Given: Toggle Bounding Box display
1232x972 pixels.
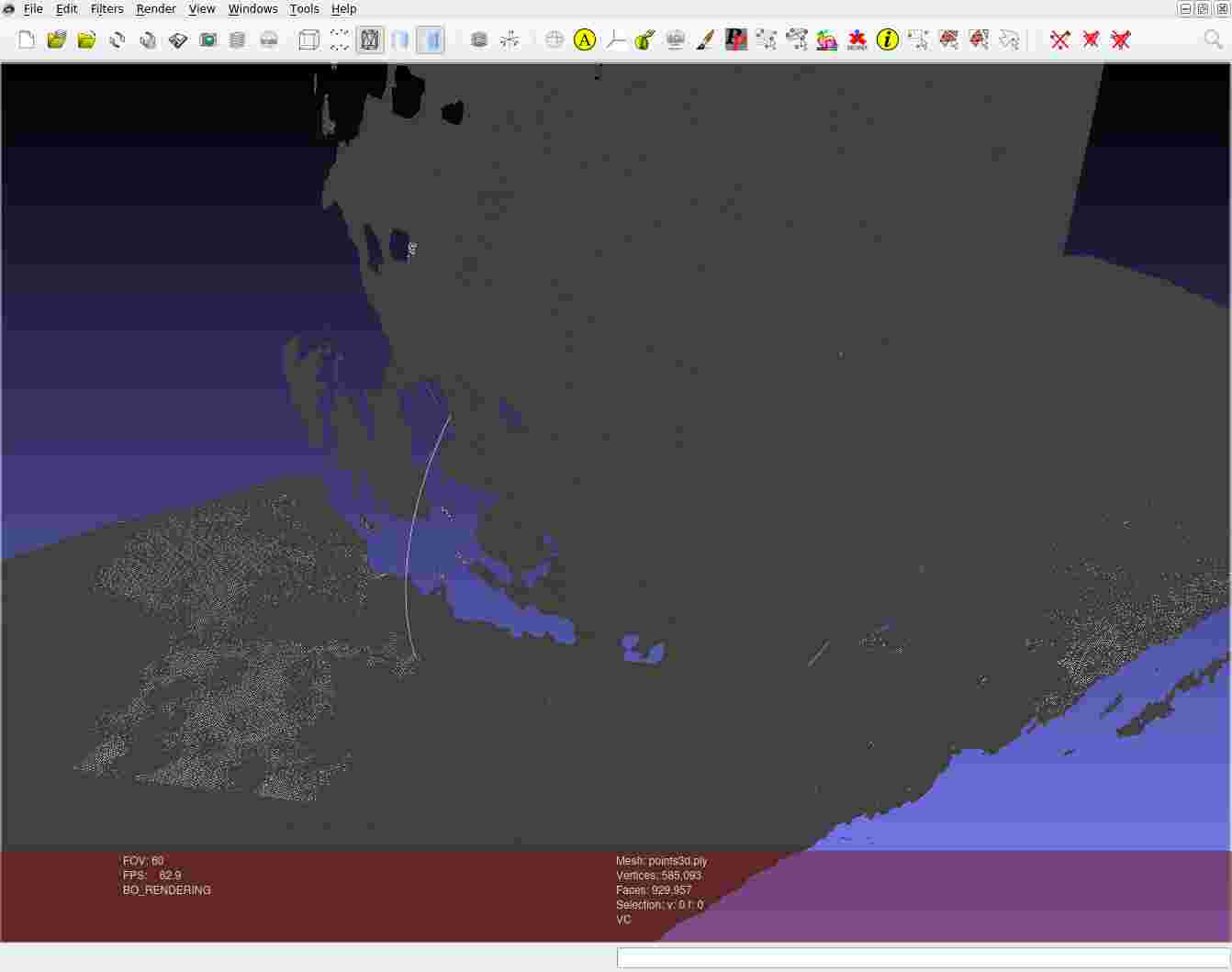Looking at the screenshot, I should (x=309, y=39).
